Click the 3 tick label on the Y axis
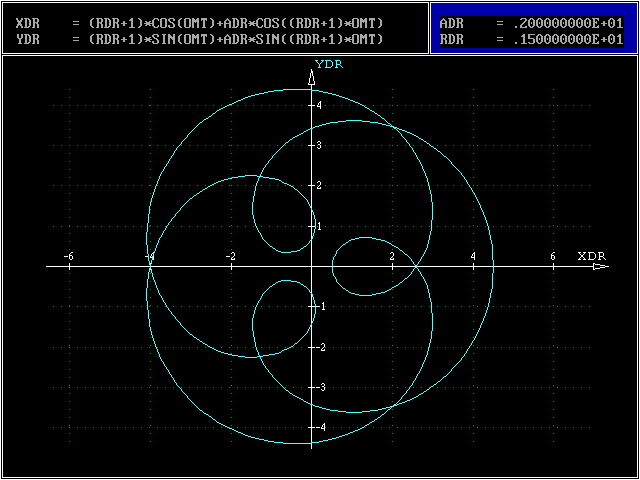Screen dimensions: 640x480 [x=319, y=145]
